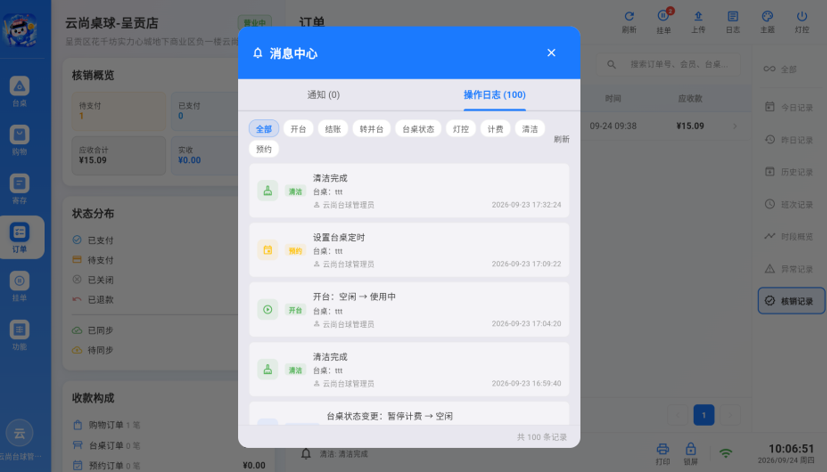Viewport: 827px width, 472px height.
Task: Click the 打印 printer icon
Action: [662, 454]
